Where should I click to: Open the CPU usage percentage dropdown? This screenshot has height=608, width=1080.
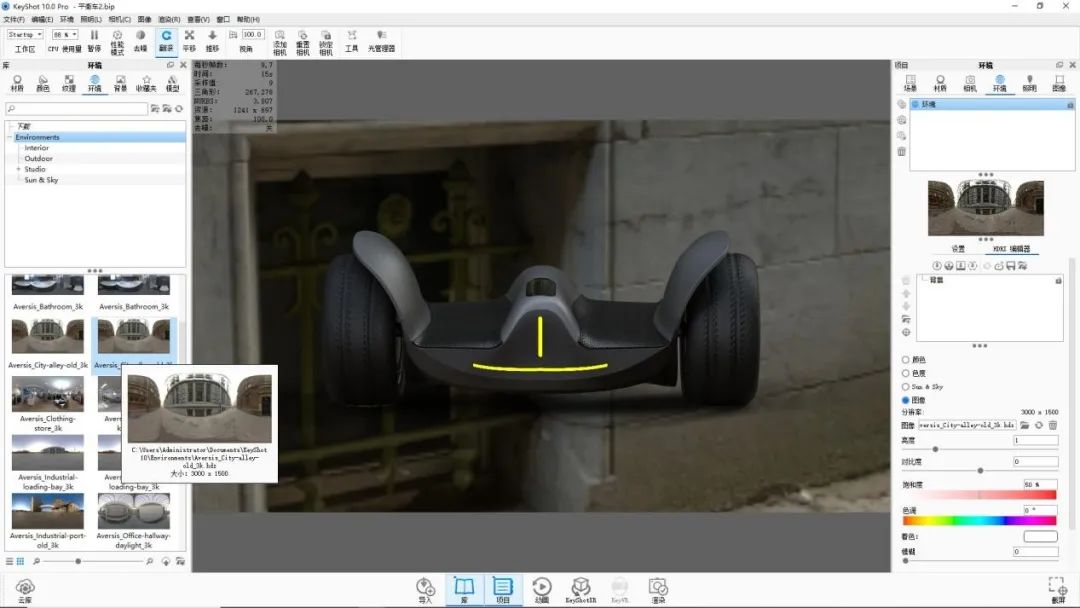65,34
